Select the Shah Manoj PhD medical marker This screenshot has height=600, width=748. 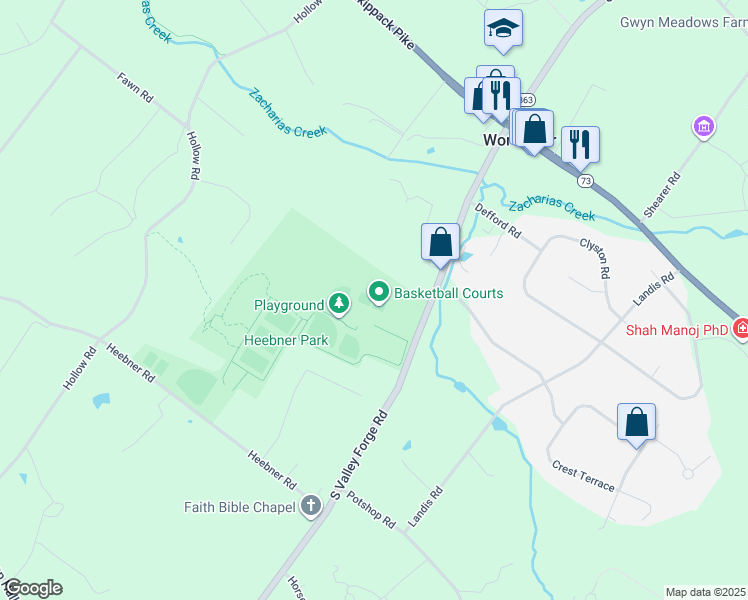tap(741, 329)
